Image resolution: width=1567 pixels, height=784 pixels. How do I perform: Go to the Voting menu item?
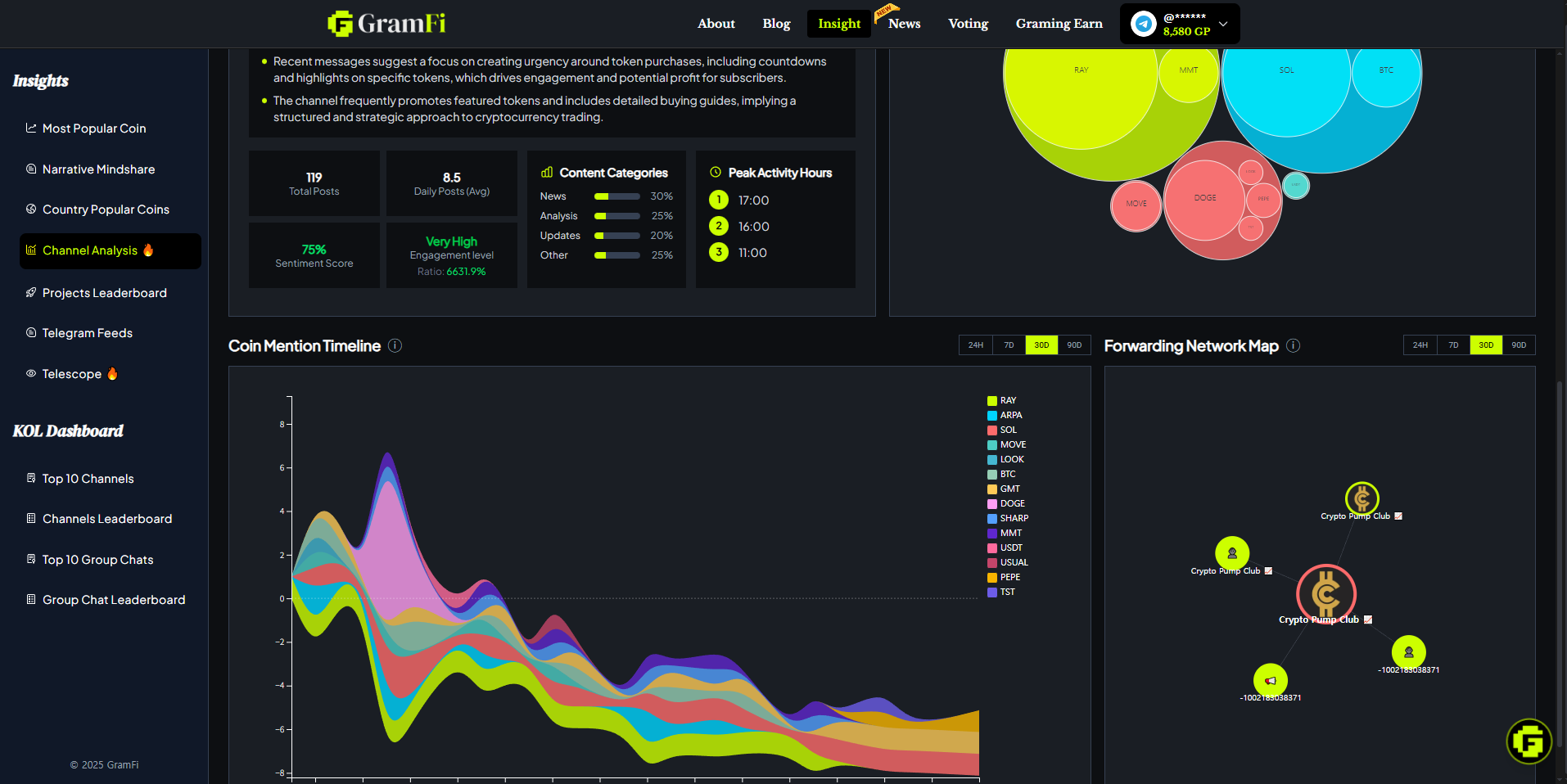click(968, 24)
